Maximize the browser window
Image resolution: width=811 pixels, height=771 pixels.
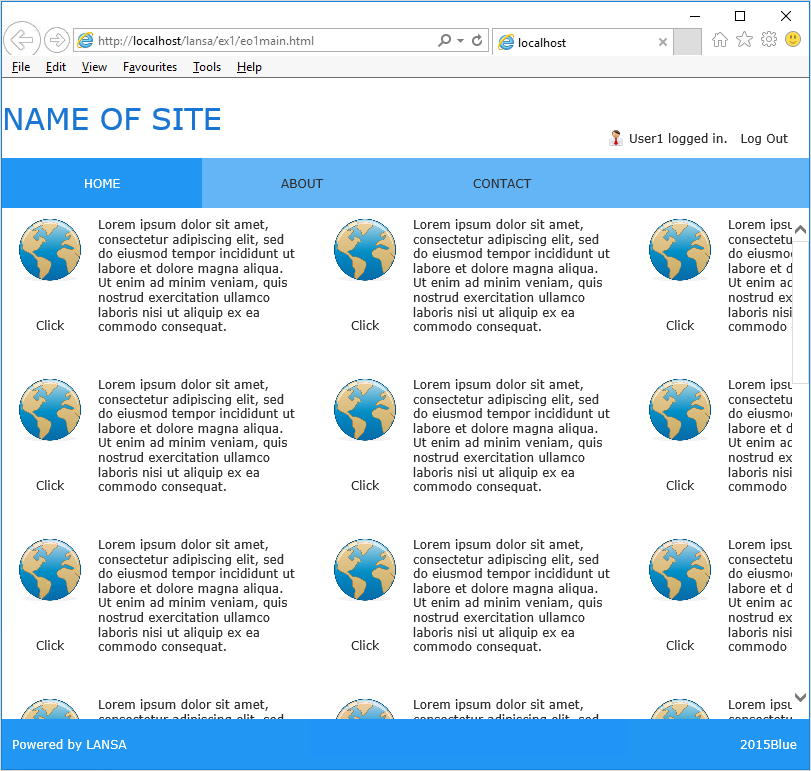coord(740,16)
